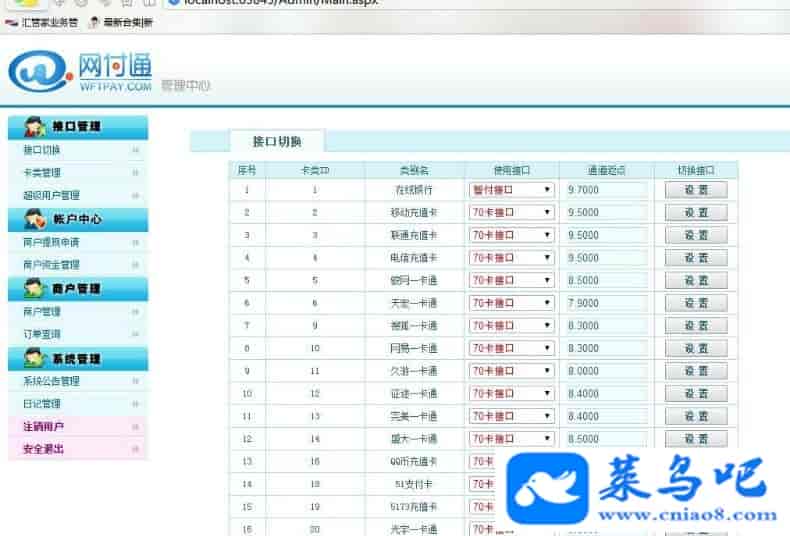Select the 接口切换 tab above the table
This screenshot has height=536, width=790.
pos(277,142)
